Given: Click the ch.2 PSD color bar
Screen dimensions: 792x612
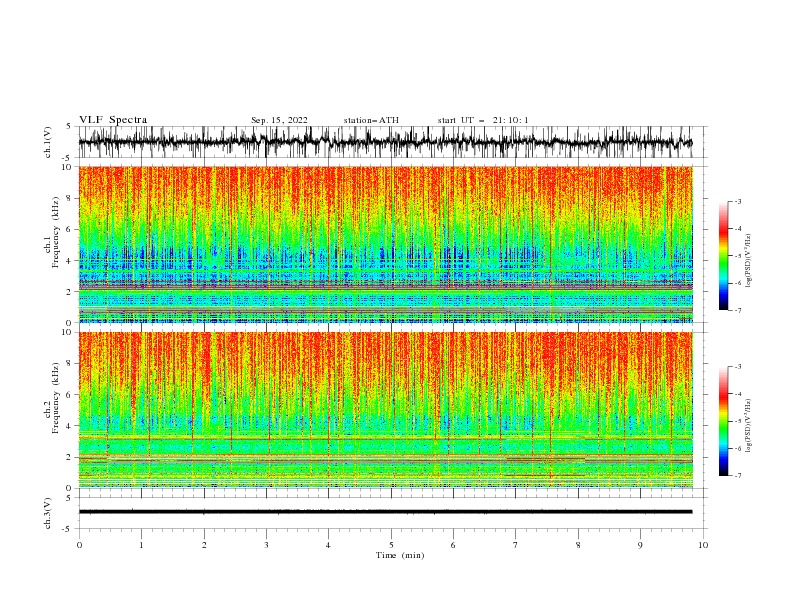Looking at the screenshot, I should coord(723,421).
